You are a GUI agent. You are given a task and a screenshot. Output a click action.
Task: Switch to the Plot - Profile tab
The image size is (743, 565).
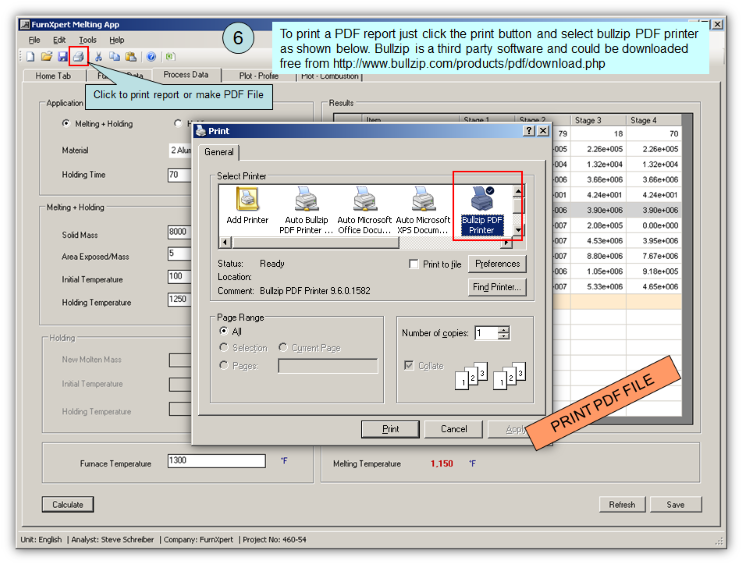click(x=258, y=76)
